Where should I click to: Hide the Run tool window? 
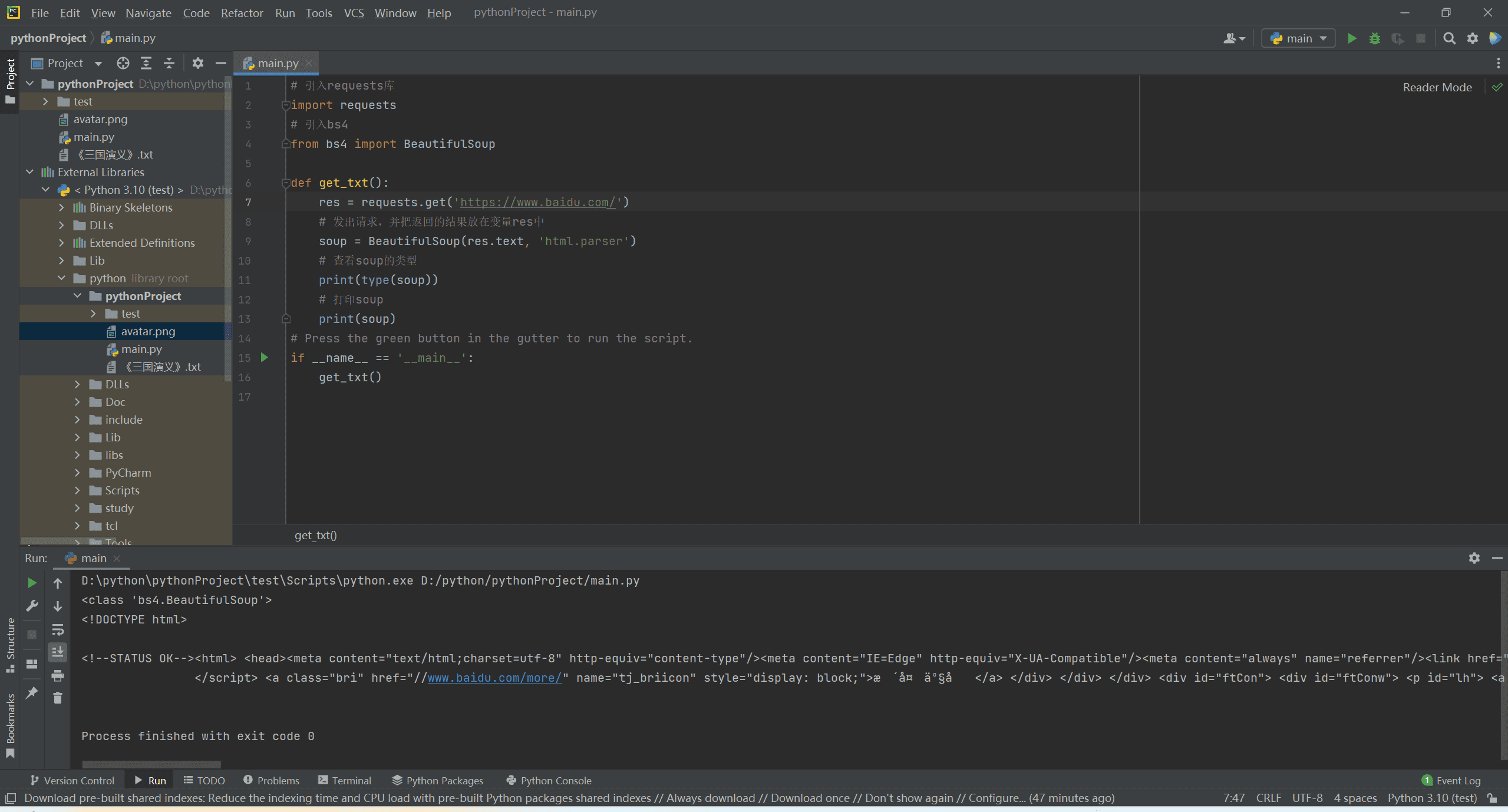tap(1497, 558)
